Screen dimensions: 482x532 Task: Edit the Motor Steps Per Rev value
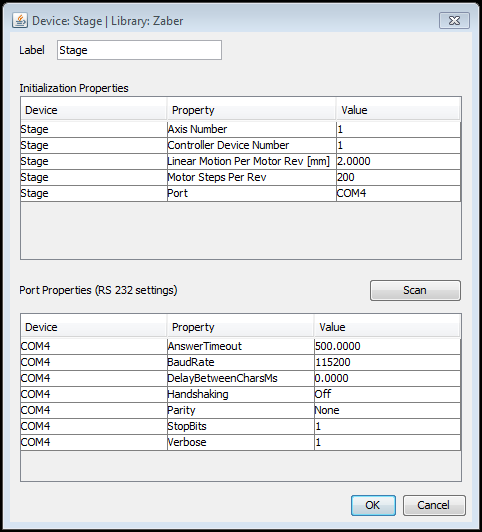click(x=398, y=177)
